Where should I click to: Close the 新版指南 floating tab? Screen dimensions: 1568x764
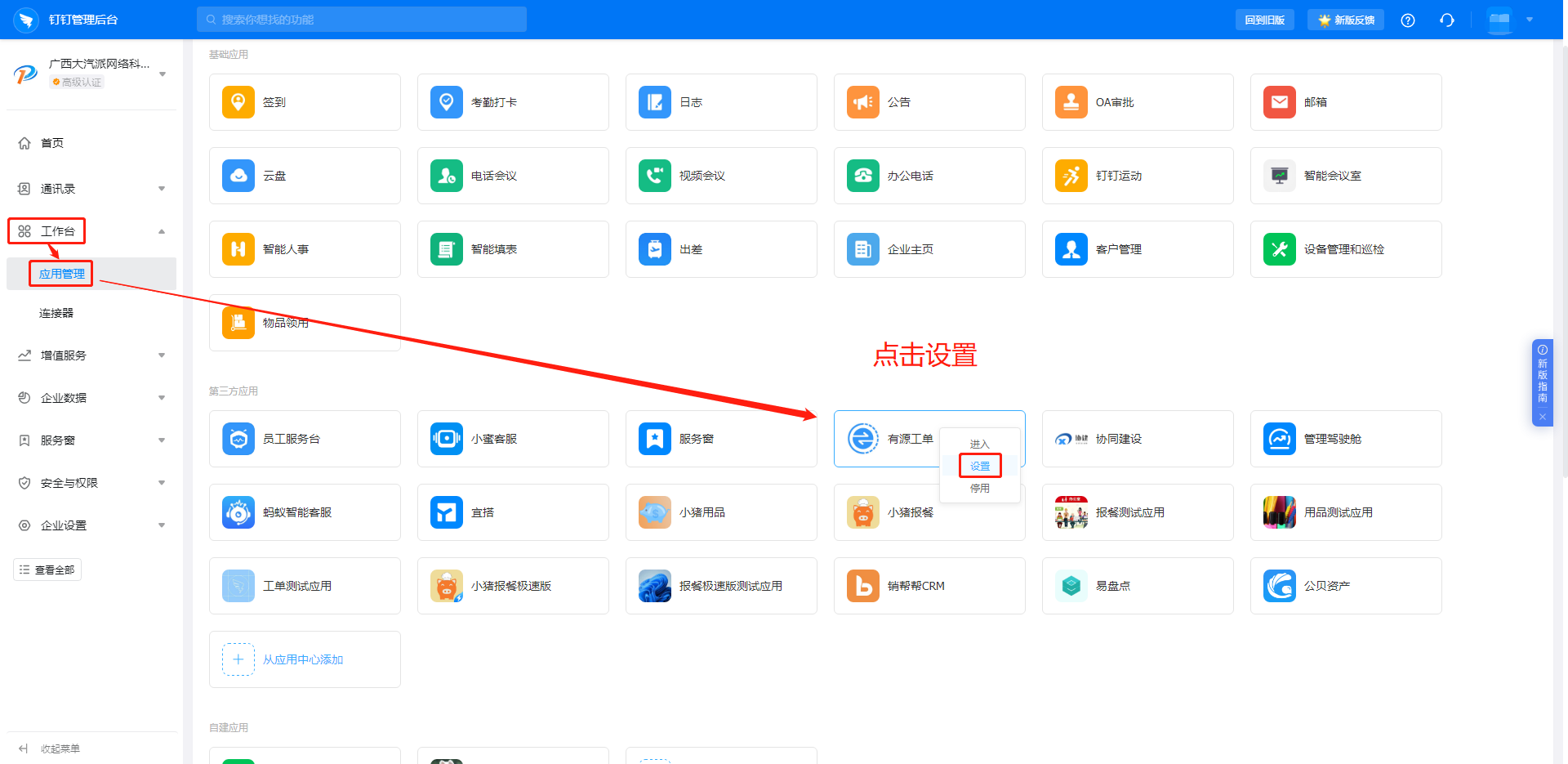tap(1543, 417)
